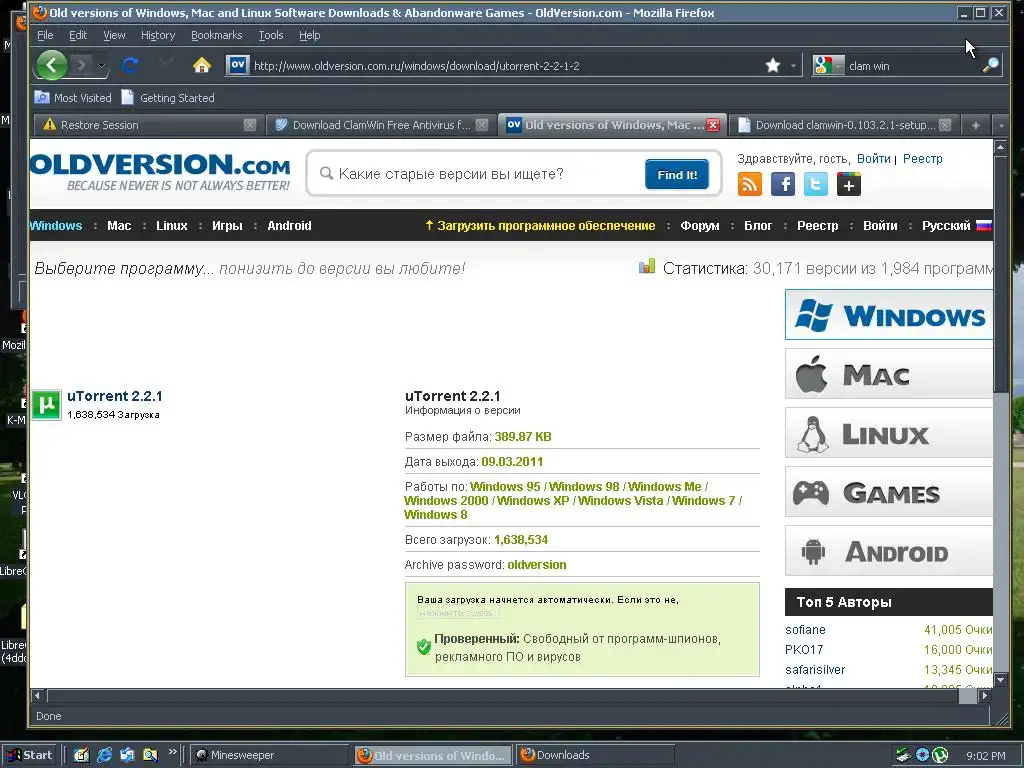The image size is (1024, 768).
Task: Open the Linux navigation link
Action: [x=172, y=225]
